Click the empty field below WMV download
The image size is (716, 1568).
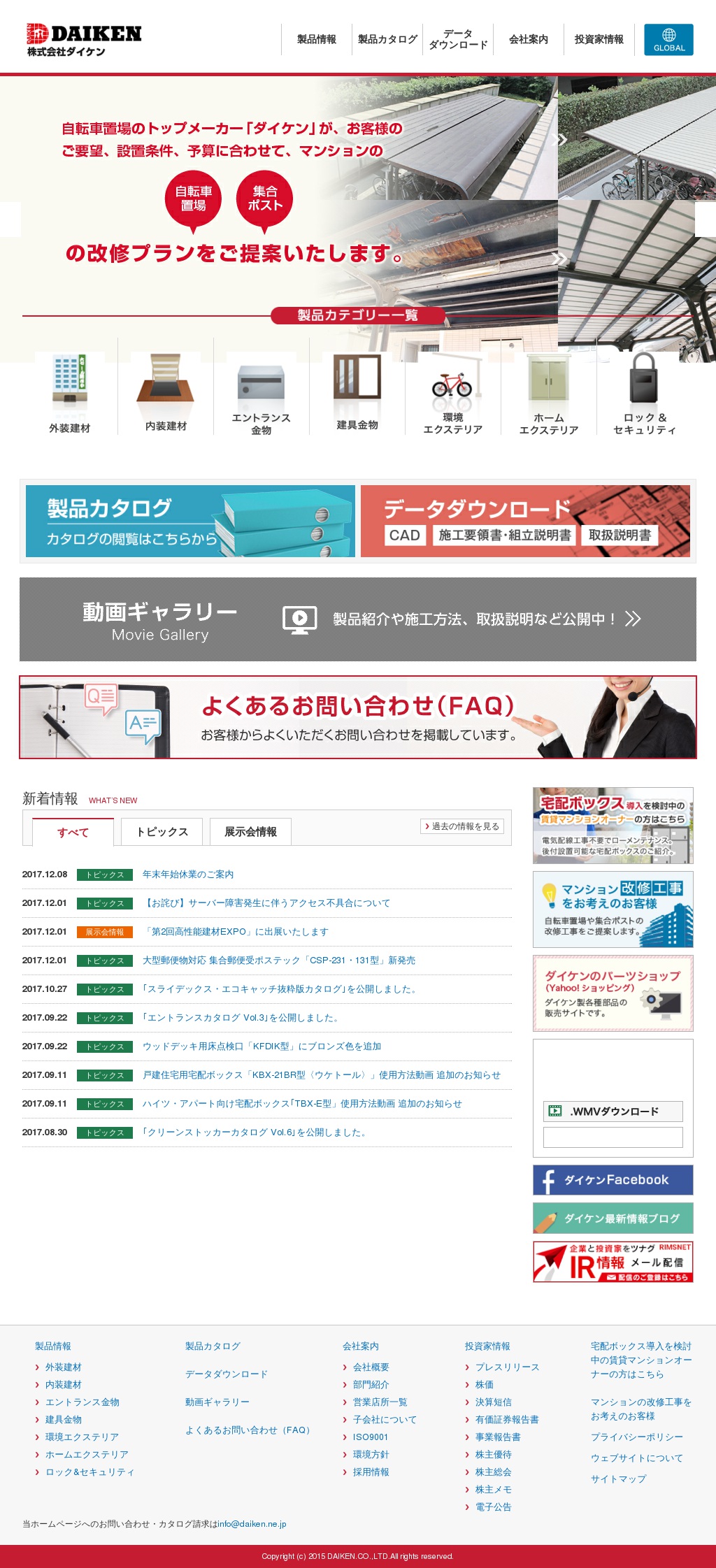pos(613,1137)
